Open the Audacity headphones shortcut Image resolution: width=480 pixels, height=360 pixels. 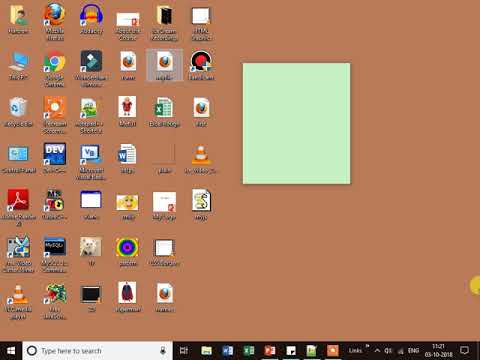pos(91,19)
